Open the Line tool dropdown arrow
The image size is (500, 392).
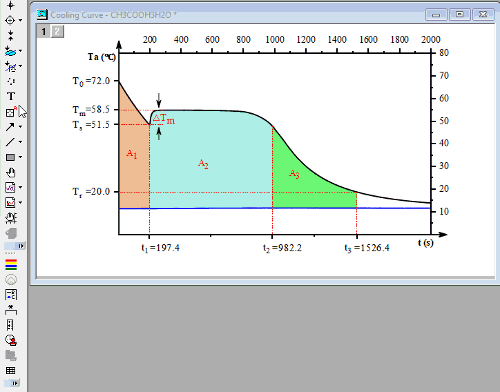[x=20, y=142]
